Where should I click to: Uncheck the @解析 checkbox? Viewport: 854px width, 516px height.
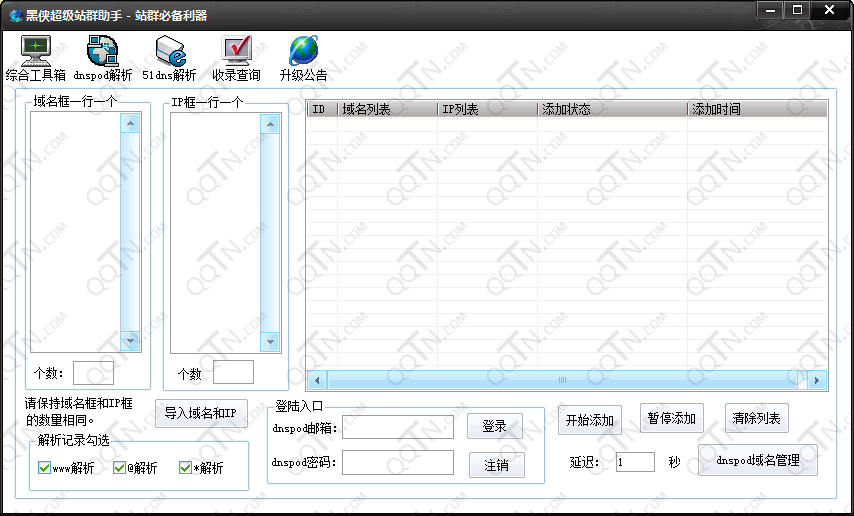pyautogui.click(x=119, y=468)
